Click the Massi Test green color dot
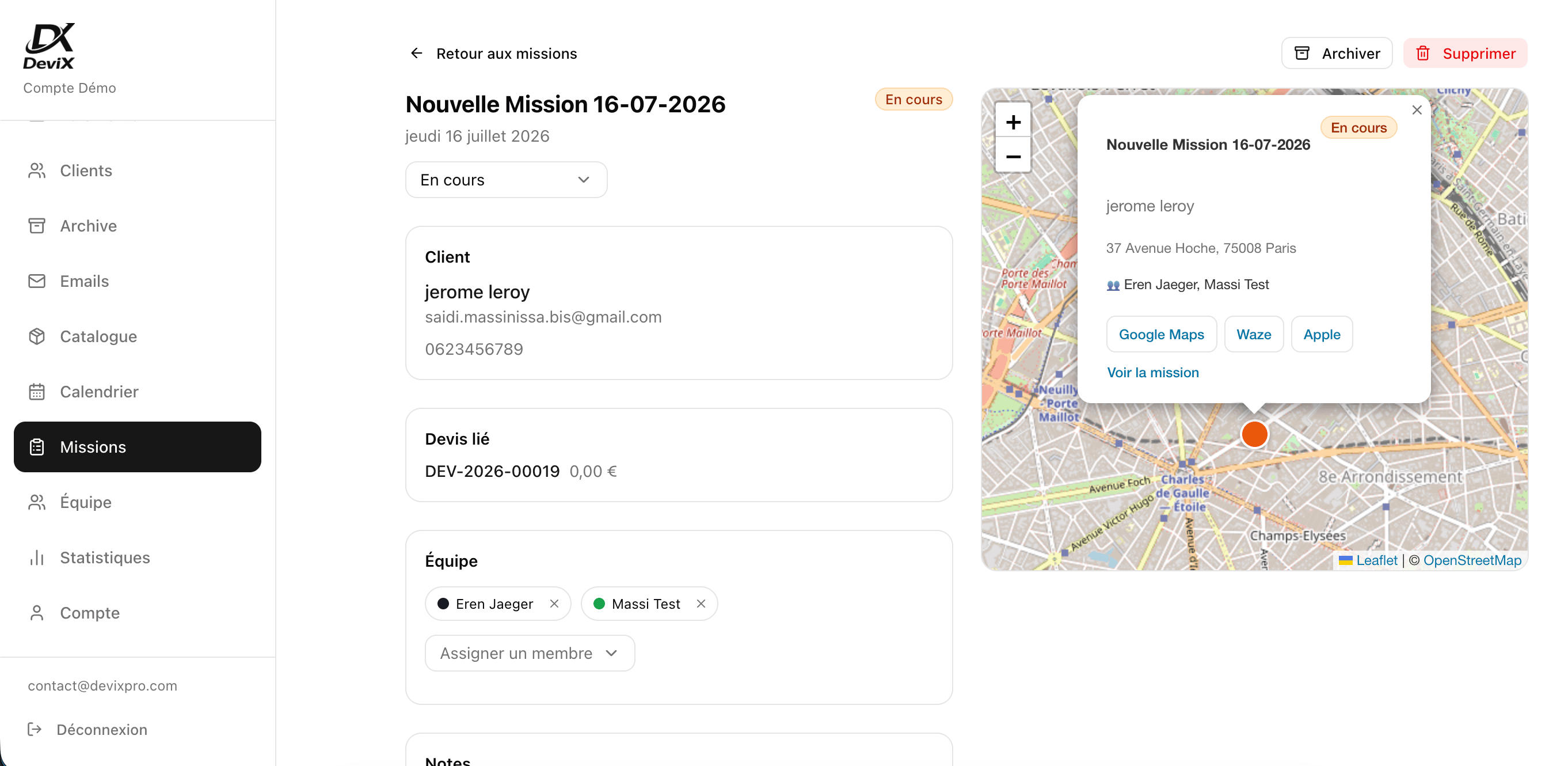 [599, 604]
